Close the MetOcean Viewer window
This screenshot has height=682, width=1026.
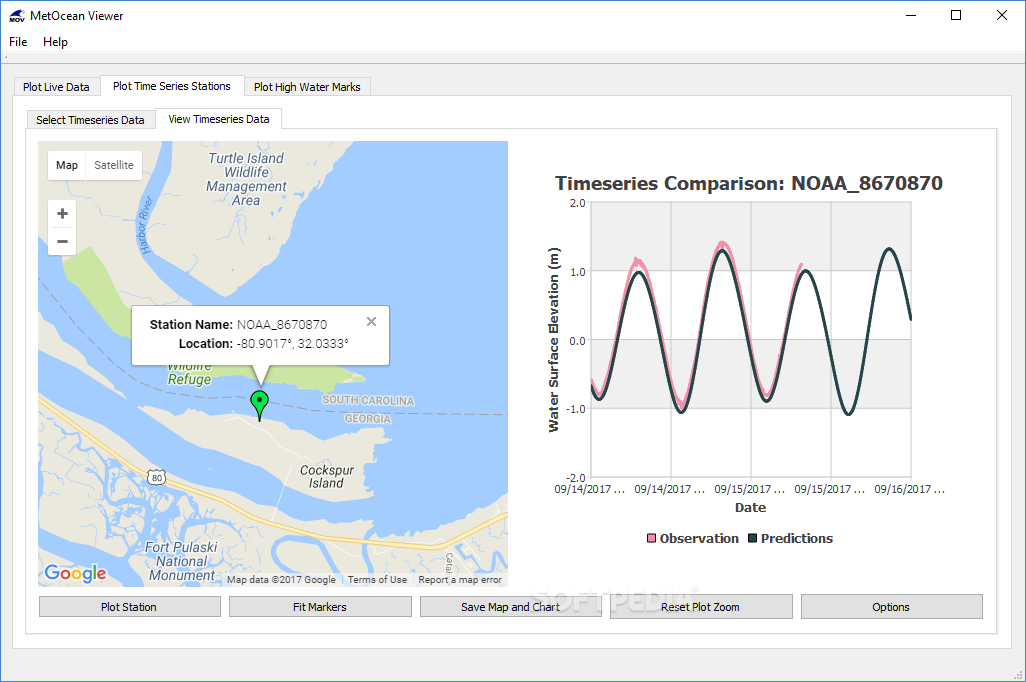[1002, 15]
